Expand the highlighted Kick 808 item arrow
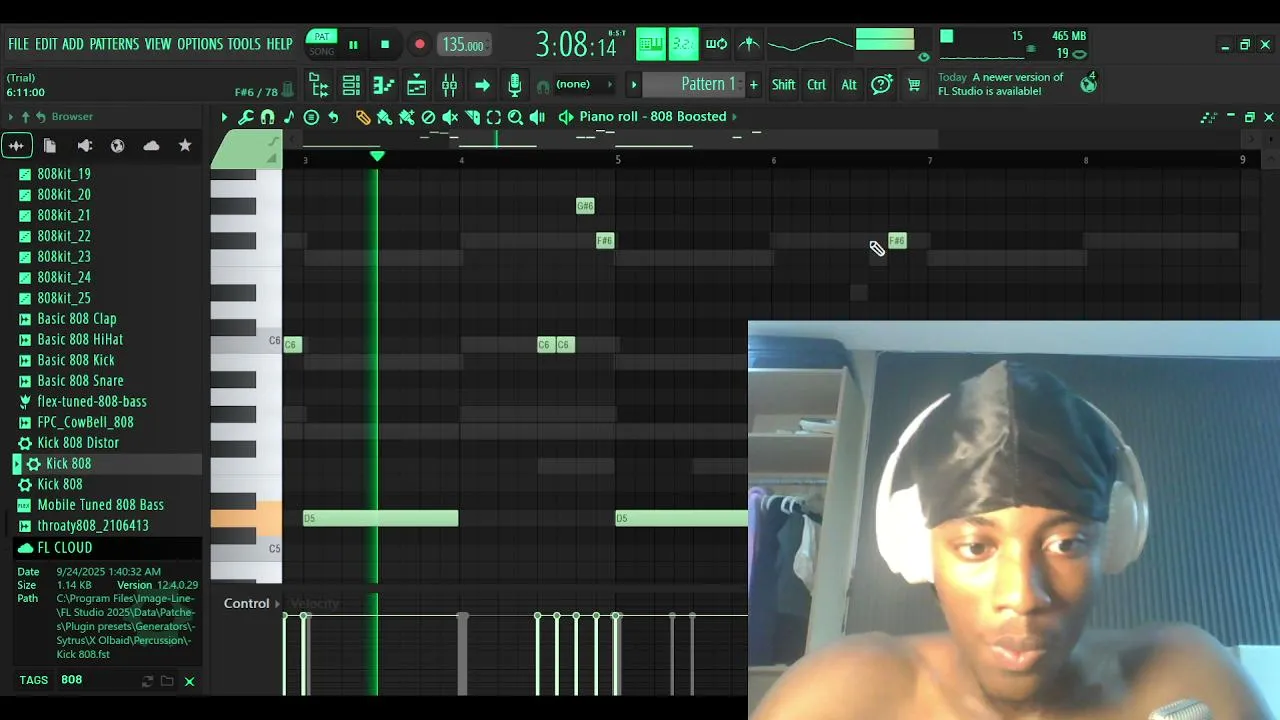The width and height of the screenshot is (1280, 720). coord(17,464)
